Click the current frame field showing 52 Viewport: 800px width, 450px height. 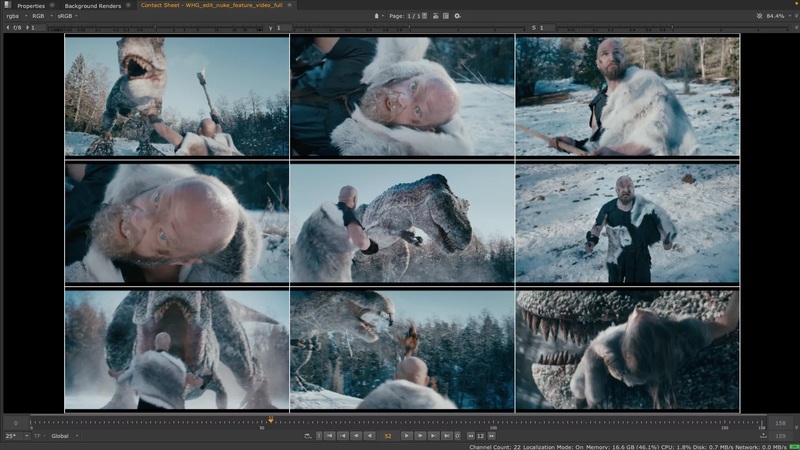[387, 436]
